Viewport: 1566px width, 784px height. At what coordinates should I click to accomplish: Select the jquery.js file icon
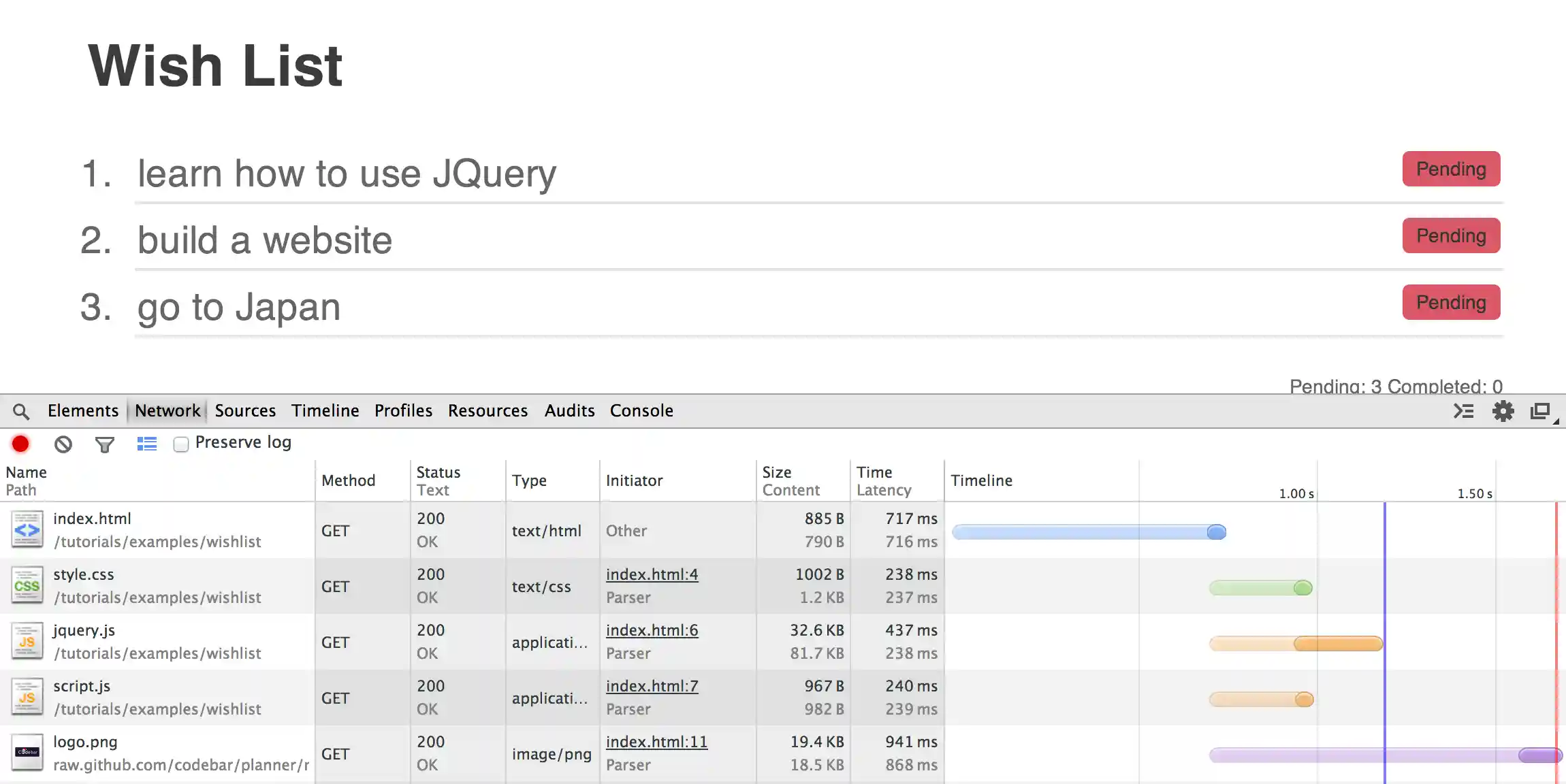tap(27, 642)
